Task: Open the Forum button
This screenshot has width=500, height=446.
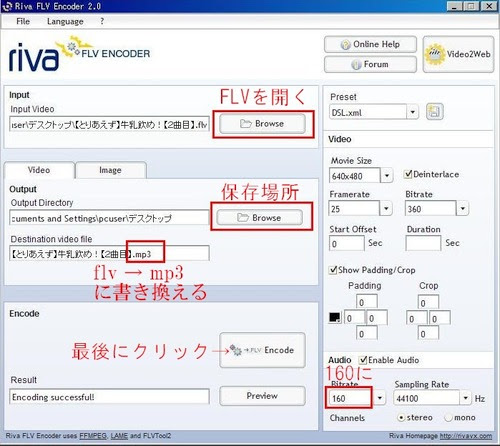Action: click(x=370, y=64)
